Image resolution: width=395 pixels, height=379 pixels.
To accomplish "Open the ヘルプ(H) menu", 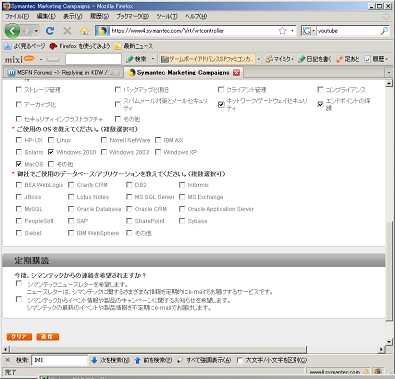I will [x=196, y=16].
